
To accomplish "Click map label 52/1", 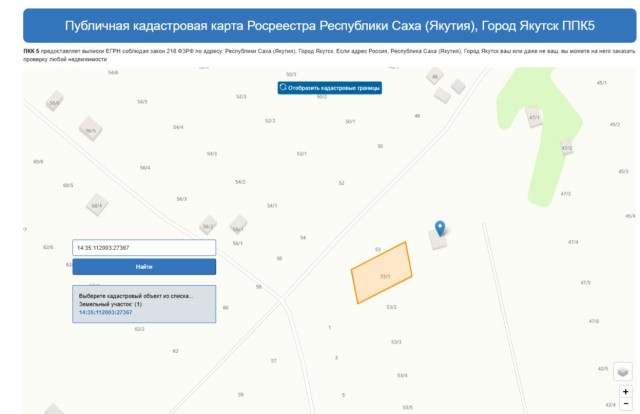I will pos(302,154).
